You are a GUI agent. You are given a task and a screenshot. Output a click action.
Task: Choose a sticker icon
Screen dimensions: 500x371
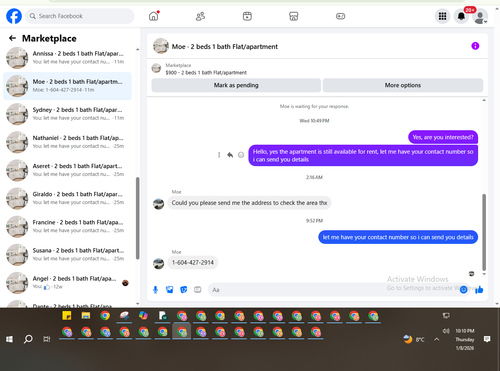(x=184, y=290)
